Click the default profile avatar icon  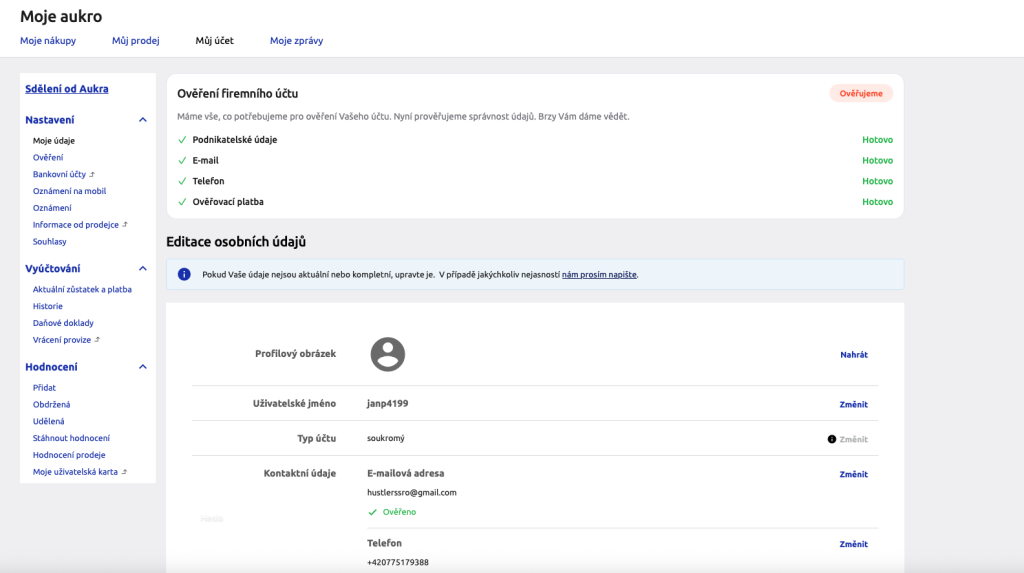click(387, 354)
